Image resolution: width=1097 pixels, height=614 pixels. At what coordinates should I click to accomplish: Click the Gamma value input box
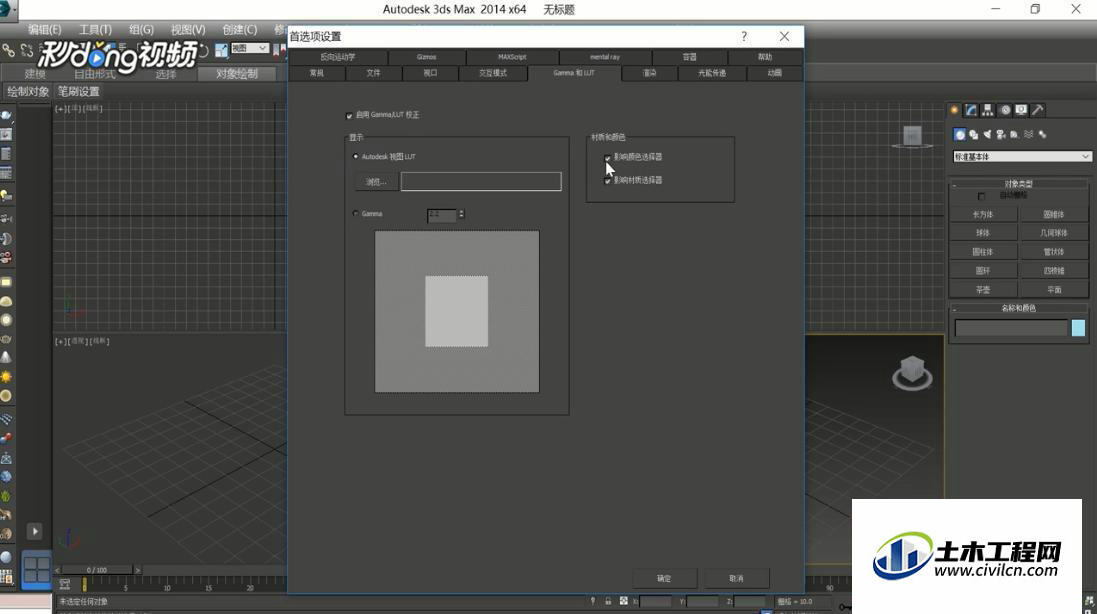point(442,215)
